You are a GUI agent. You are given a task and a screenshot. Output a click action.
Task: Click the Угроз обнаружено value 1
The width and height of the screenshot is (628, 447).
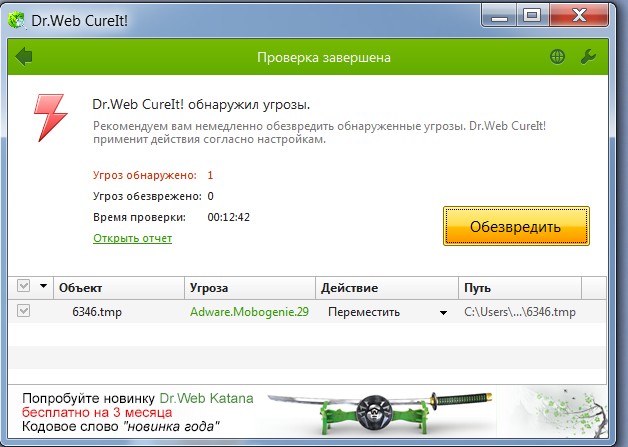tap(210, 175)
